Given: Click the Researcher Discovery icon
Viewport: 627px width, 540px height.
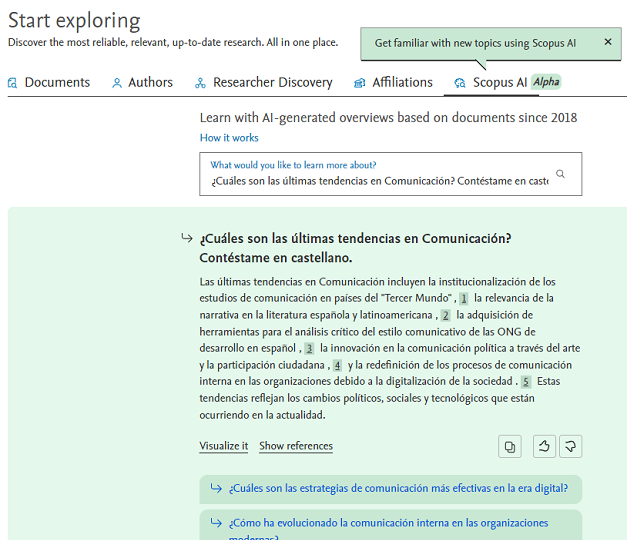Looking at the screenshot, I should (200, 83).
